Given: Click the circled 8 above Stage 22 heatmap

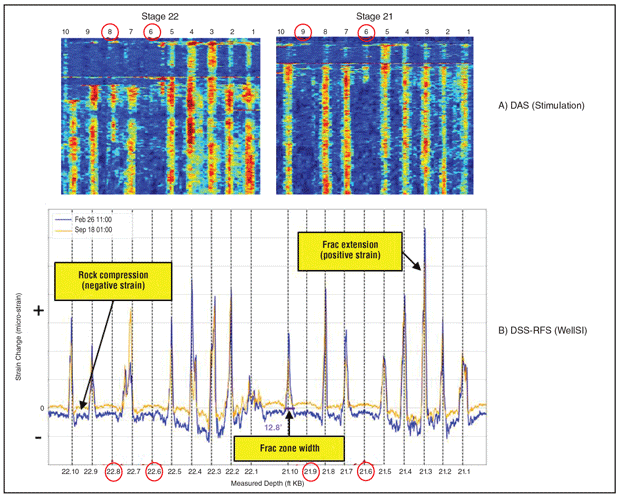Looking at the screenshot, I should (110, 32).
